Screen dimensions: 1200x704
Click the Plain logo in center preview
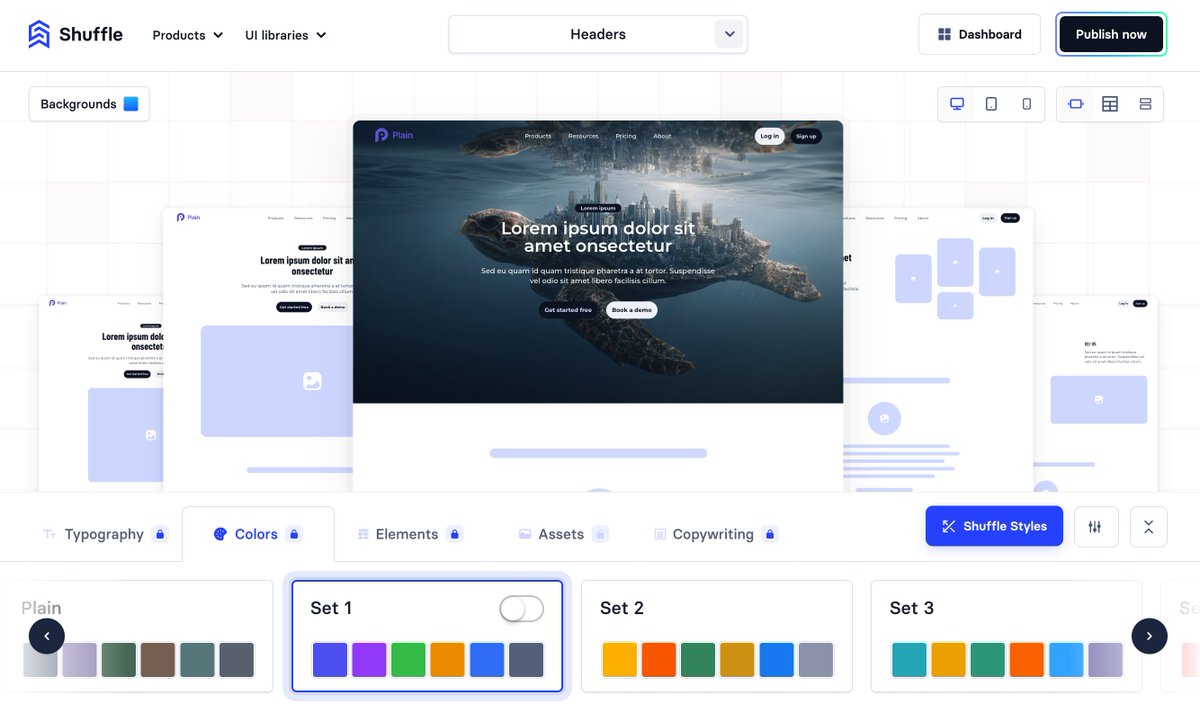pyautogui.click(x=394, y=135)
